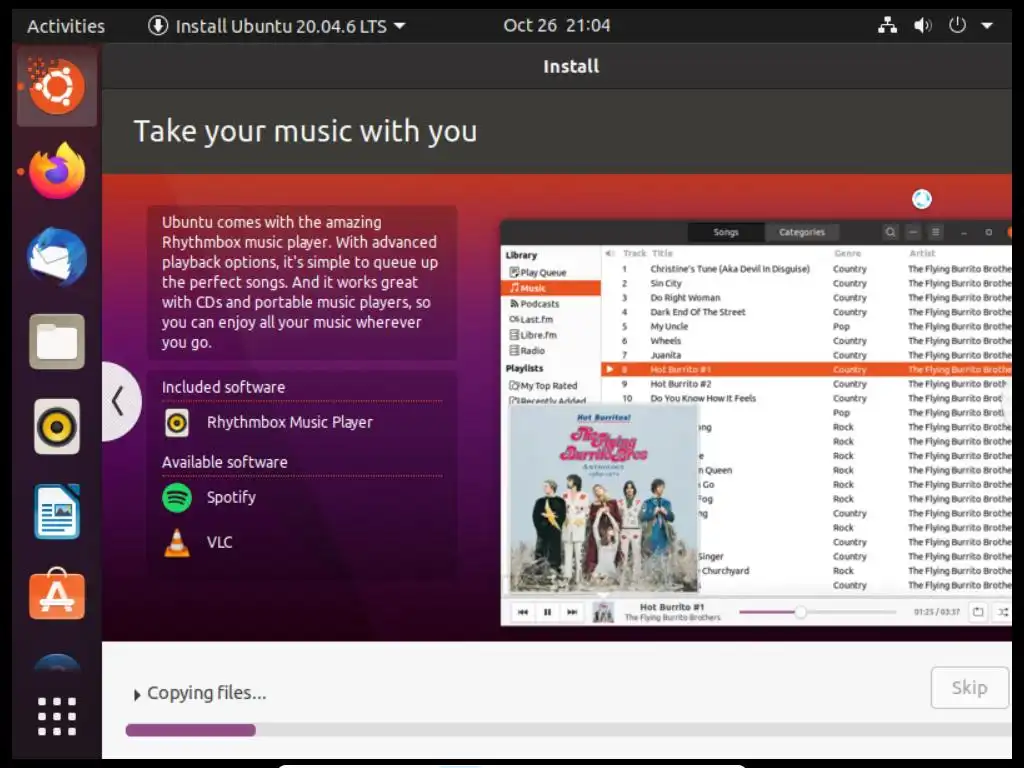This screenshot has height=768, width=1024.
Task: Click the song Do Right Woman row
Action: (807, 297)
